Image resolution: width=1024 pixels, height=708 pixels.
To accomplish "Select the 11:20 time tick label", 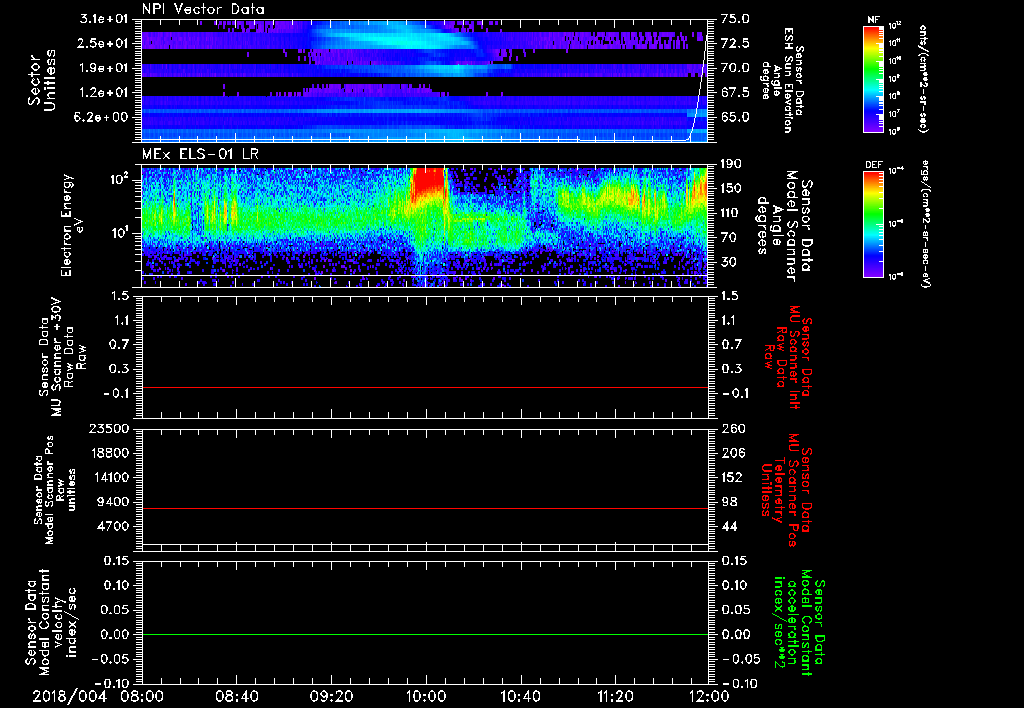I will 615,695.
